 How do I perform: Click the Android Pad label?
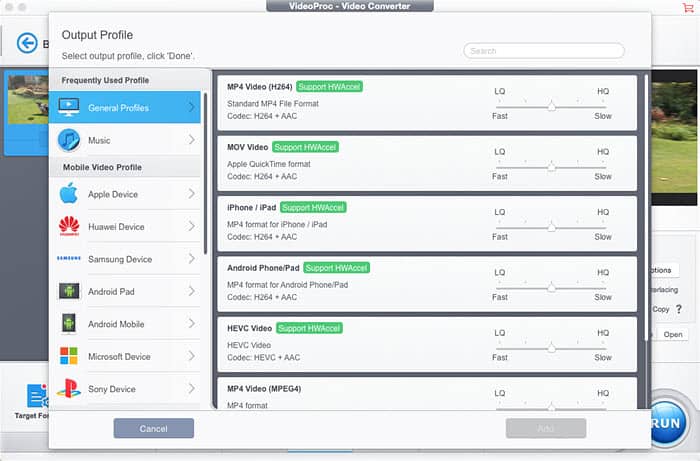click(111, 292)
